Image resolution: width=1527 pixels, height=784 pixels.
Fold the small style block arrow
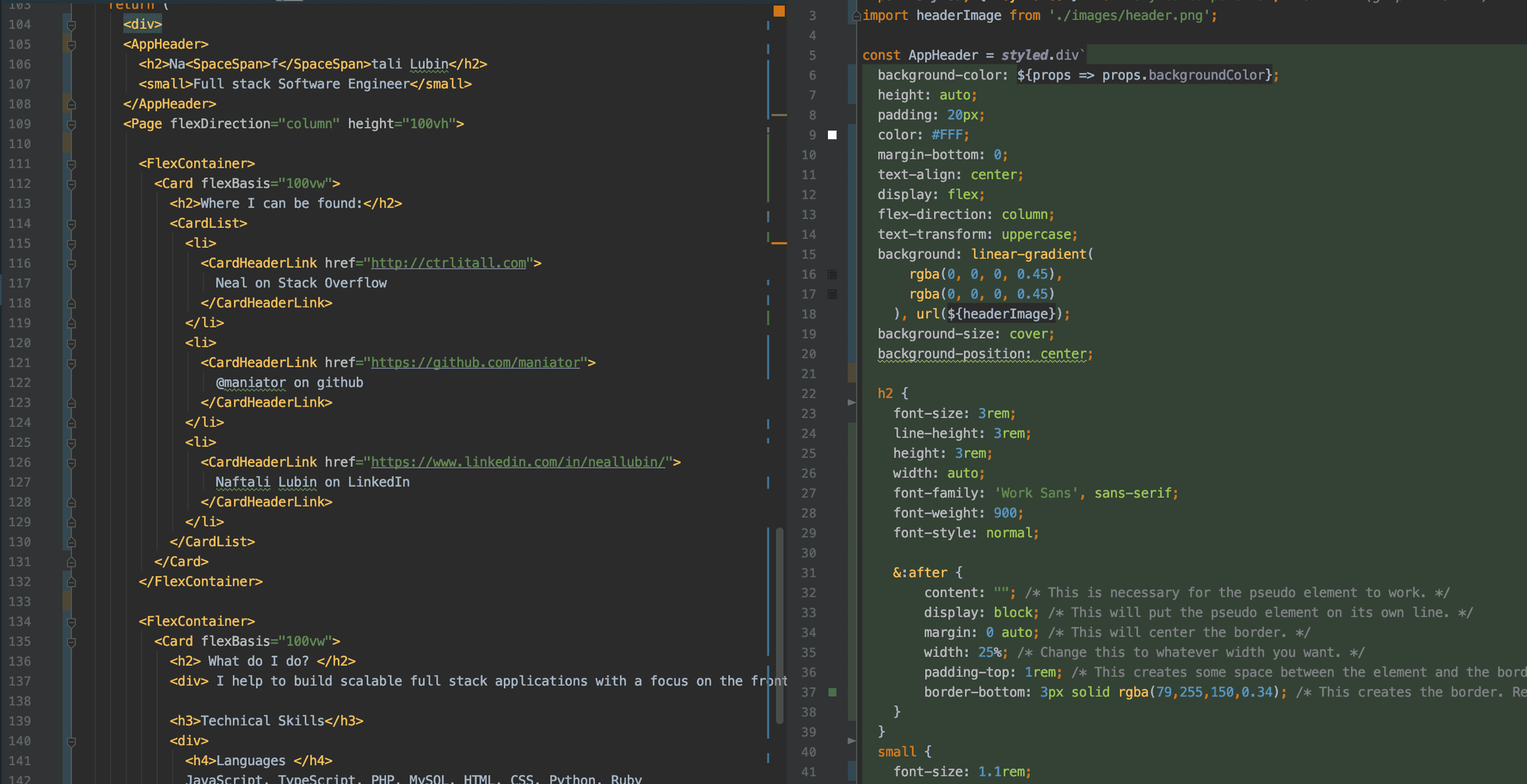851,741
